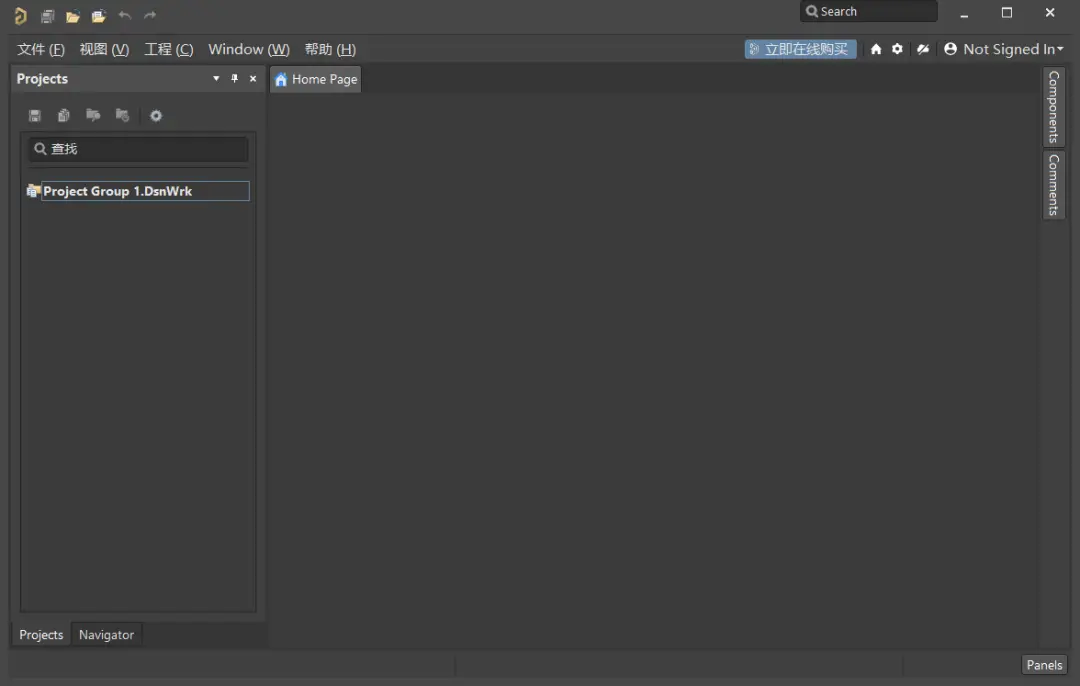Click the 立即在线购买 button
Screen dimensions: 1080x686
coord(800,49)
